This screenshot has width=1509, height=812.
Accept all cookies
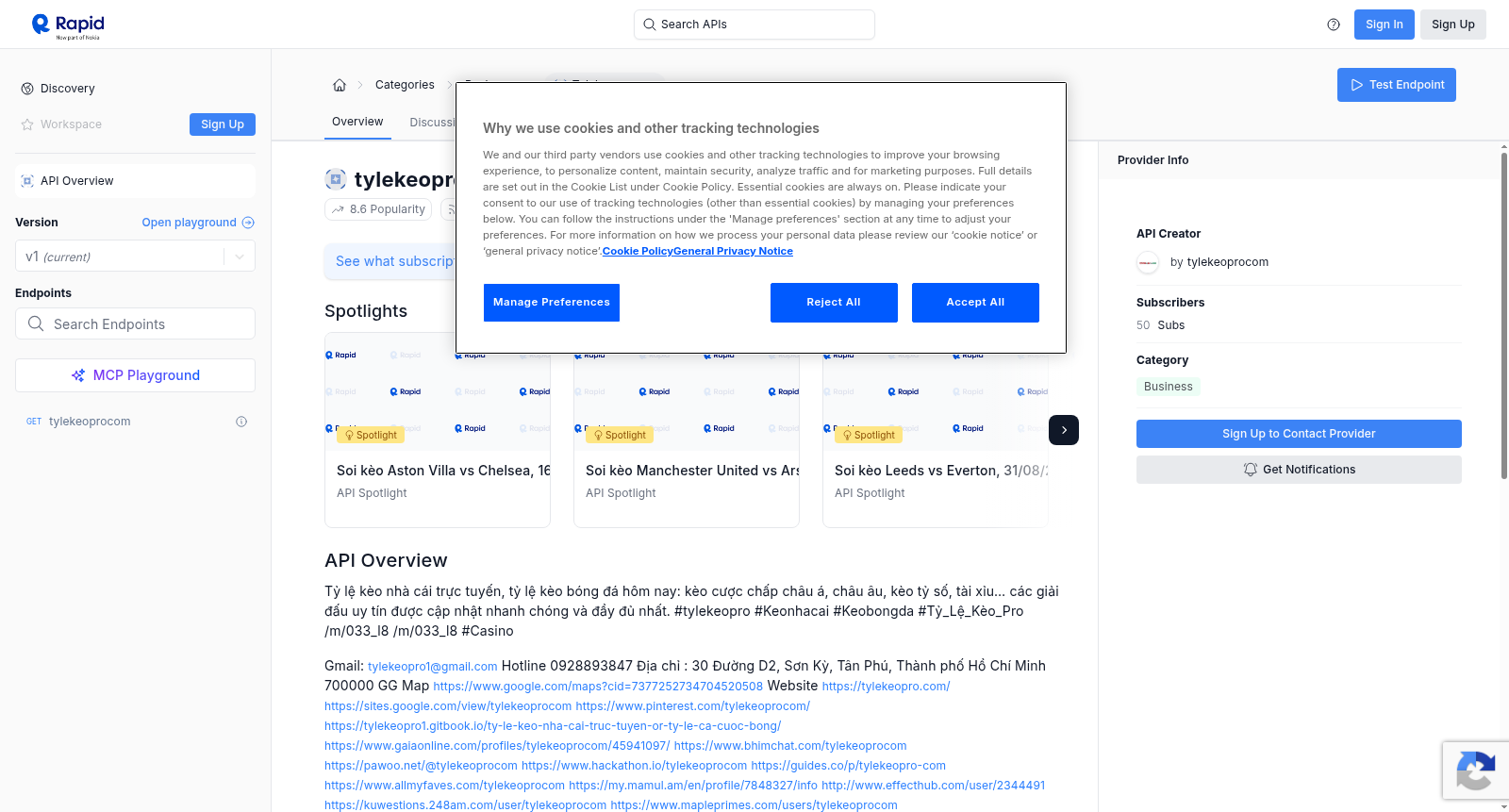tap(975, 303)
